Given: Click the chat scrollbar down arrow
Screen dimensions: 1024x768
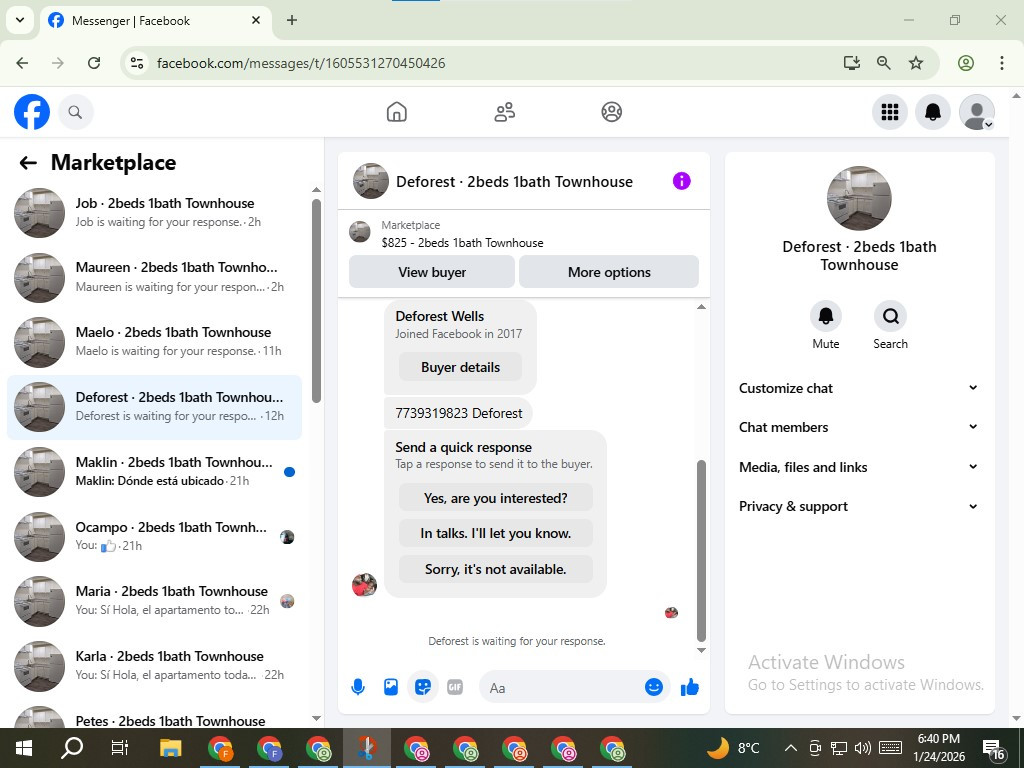Looking at the screenshot, I should [701, 650].
